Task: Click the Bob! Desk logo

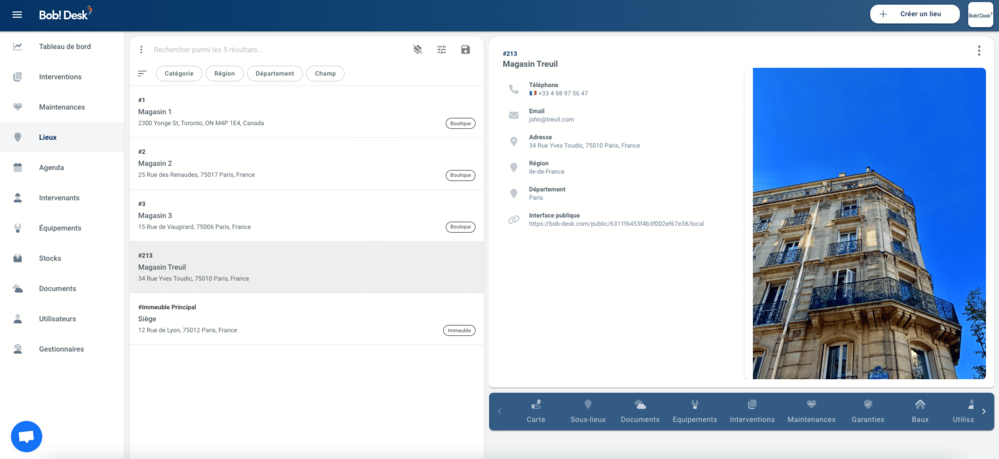Action: click(x=66, y=14)
